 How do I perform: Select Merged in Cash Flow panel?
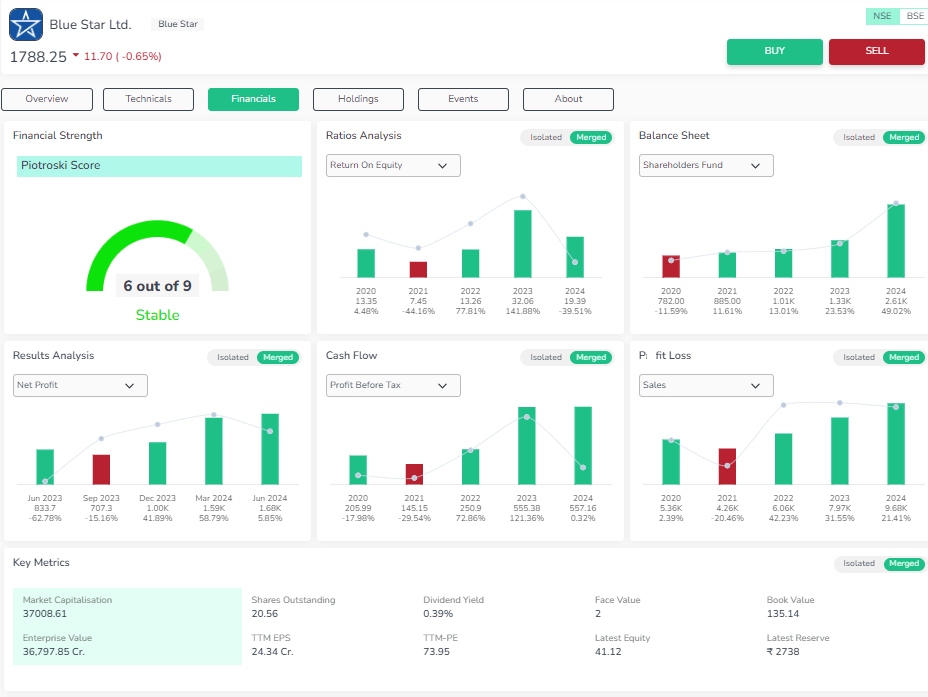[x=591, y=357]
